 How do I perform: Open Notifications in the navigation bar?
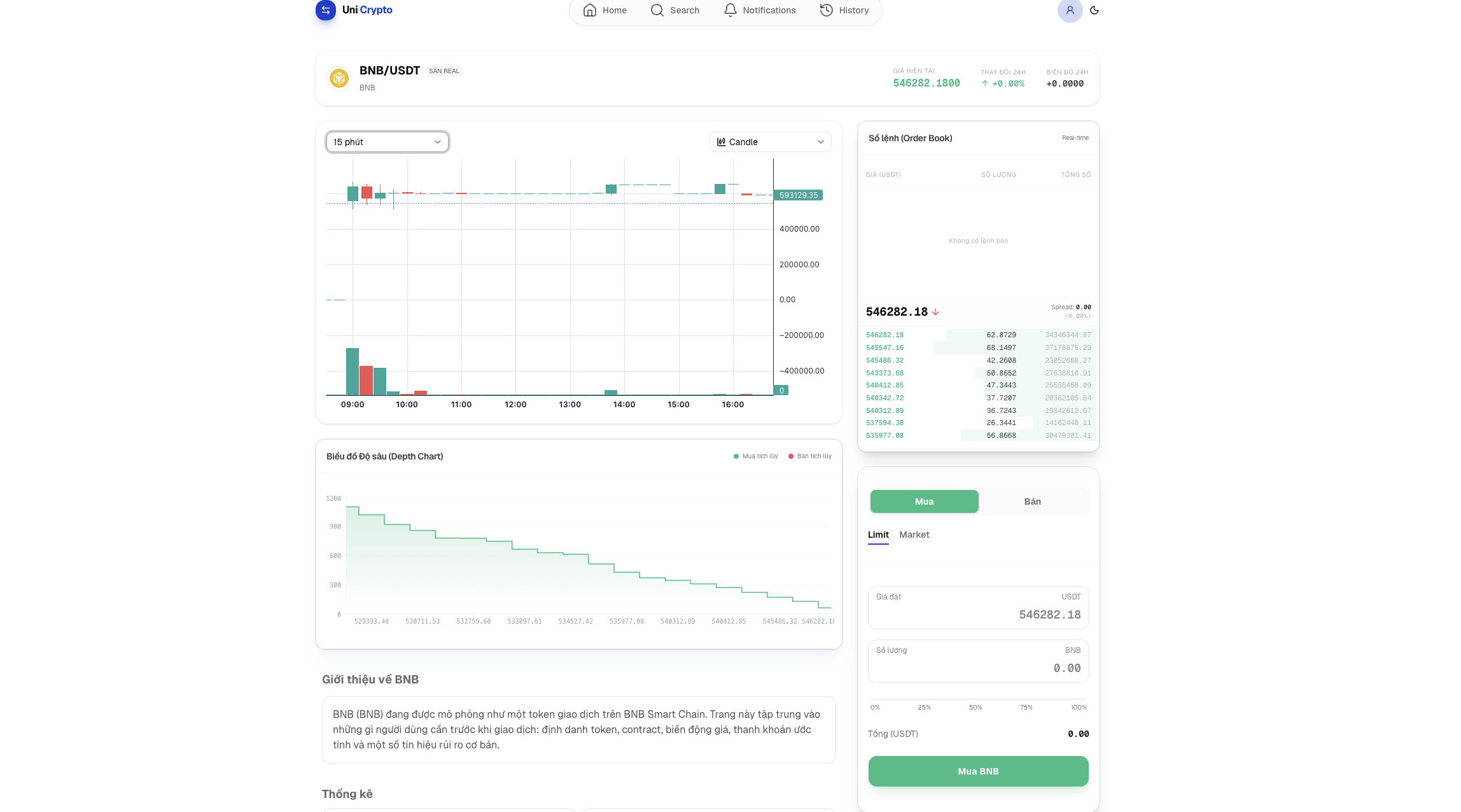click(x=760, y=10)
